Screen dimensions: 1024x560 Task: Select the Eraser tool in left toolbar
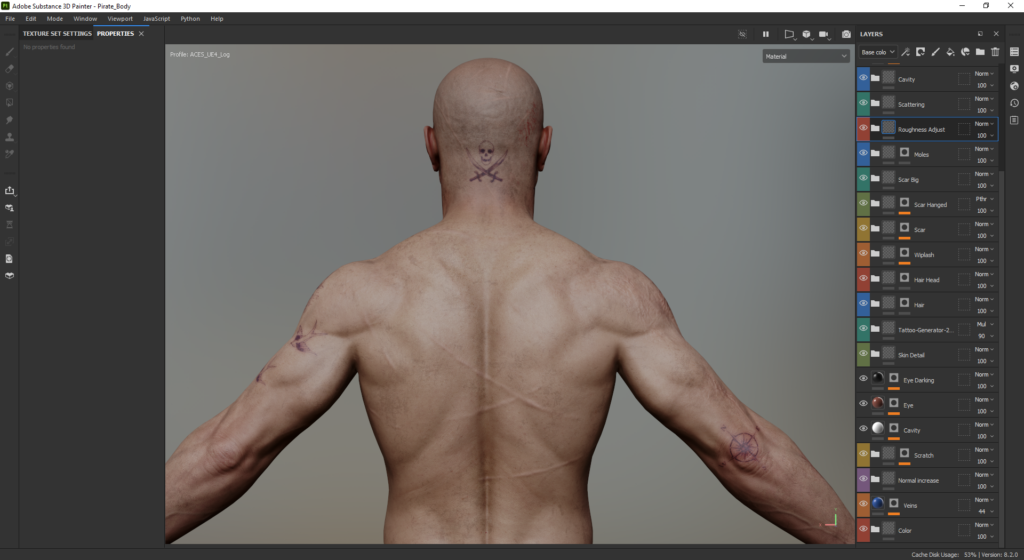(x=10, y=69)
